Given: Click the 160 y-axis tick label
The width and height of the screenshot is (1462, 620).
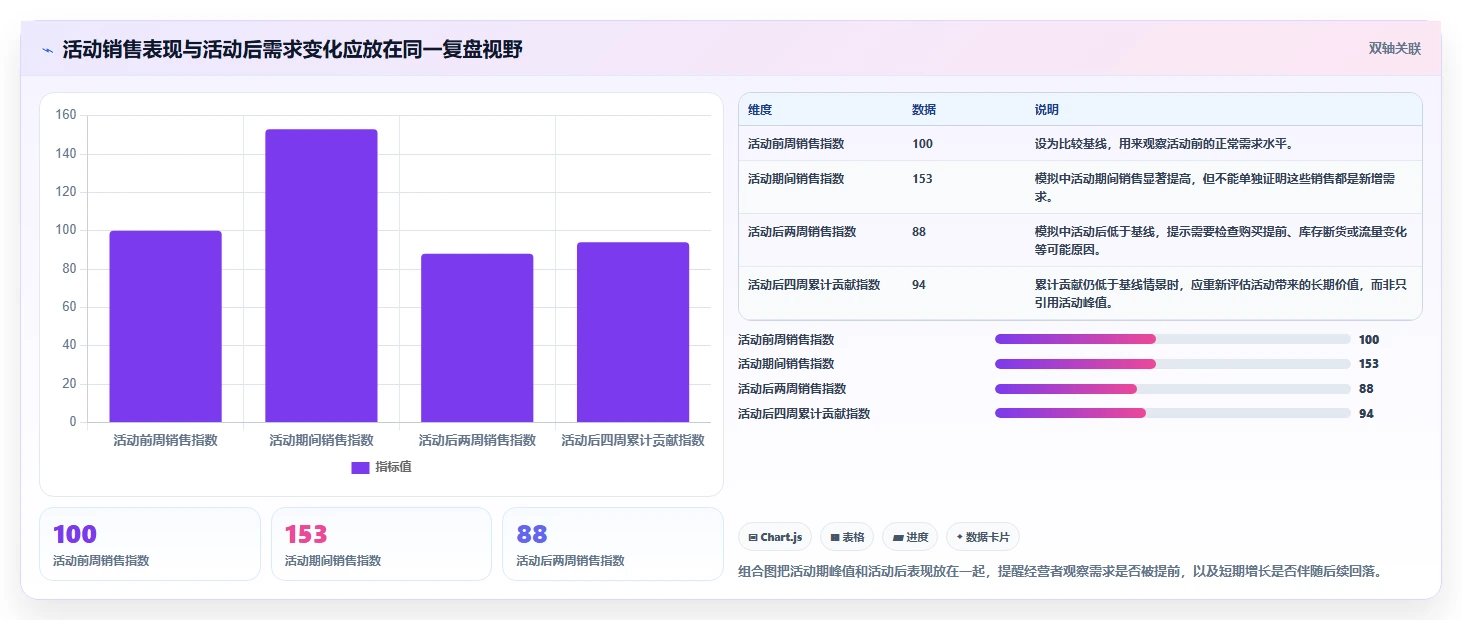Looking at the screenshot, I should point(66,115).
